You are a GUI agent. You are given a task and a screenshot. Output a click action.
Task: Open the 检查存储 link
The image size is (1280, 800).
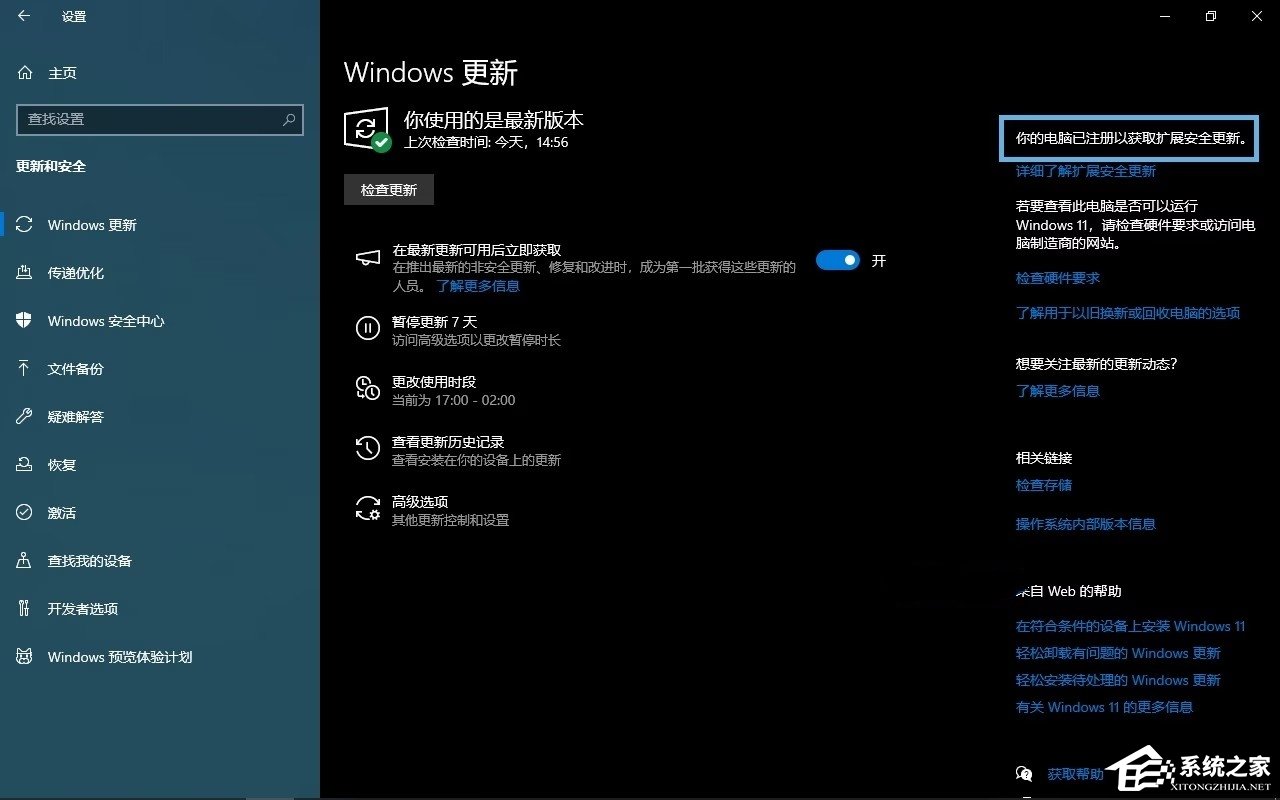coord(1043,485)
